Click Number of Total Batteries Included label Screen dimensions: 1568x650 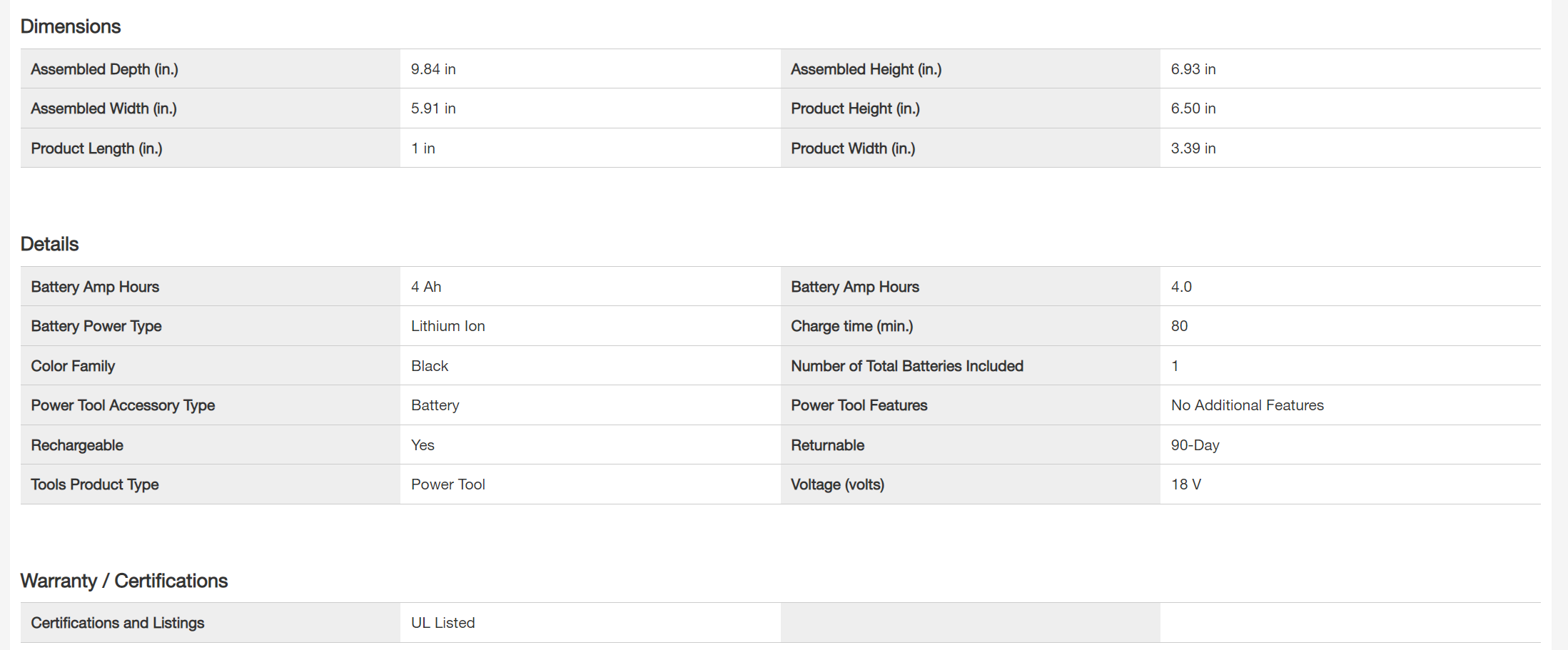[x=906, y=366]
